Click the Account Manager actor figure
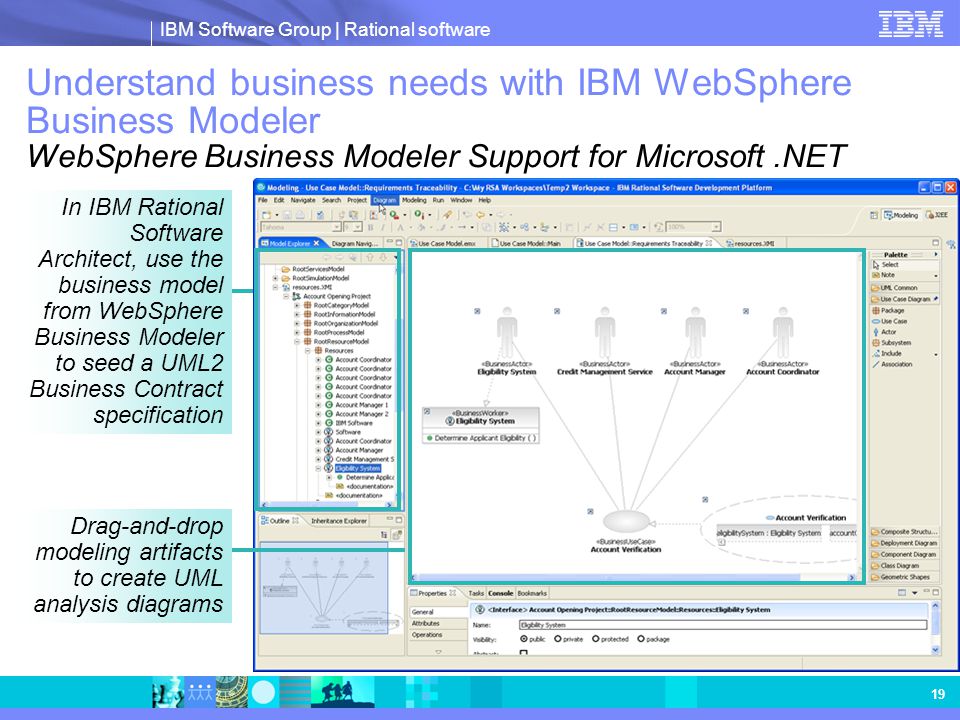 [695, 332]
